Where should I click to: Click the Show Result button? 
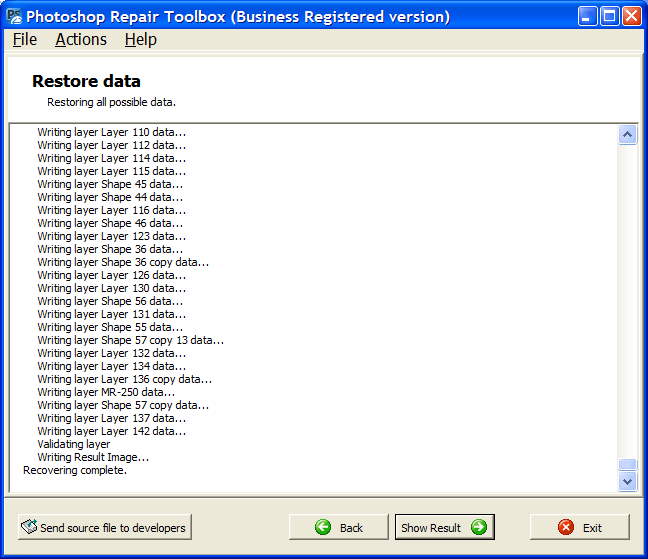pyautogui.click(x=445, y=527)
